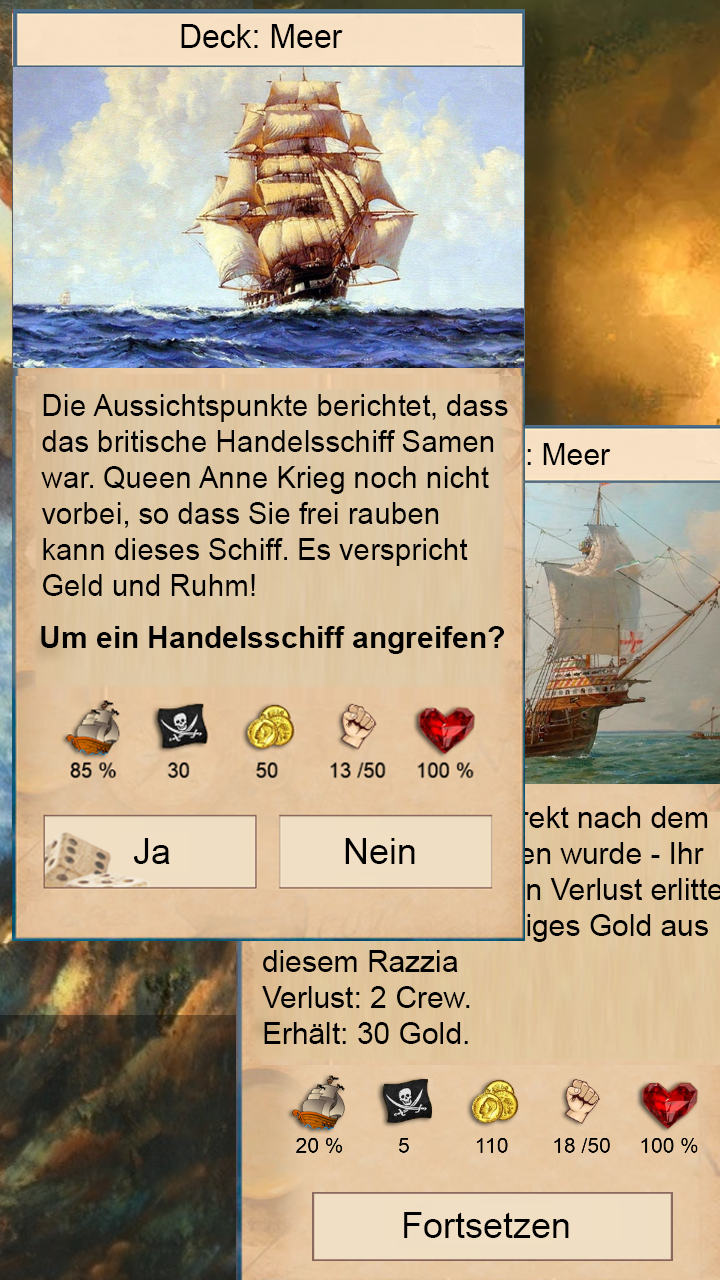The height and width of the screenshot is (1280, 720).
Task: Click the Fortsetzen button
Action: tap(492, 1226)
